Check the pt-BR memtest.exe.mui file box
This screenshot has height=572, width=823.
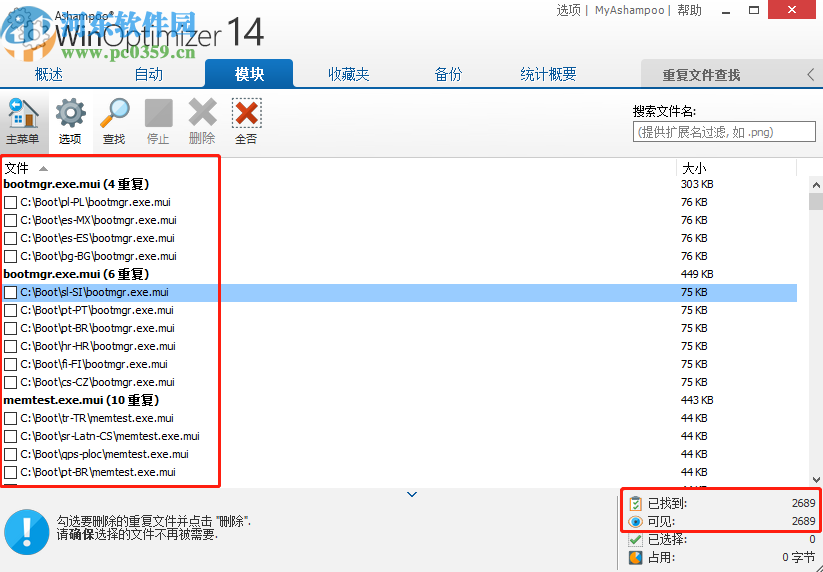click(10, 473)
